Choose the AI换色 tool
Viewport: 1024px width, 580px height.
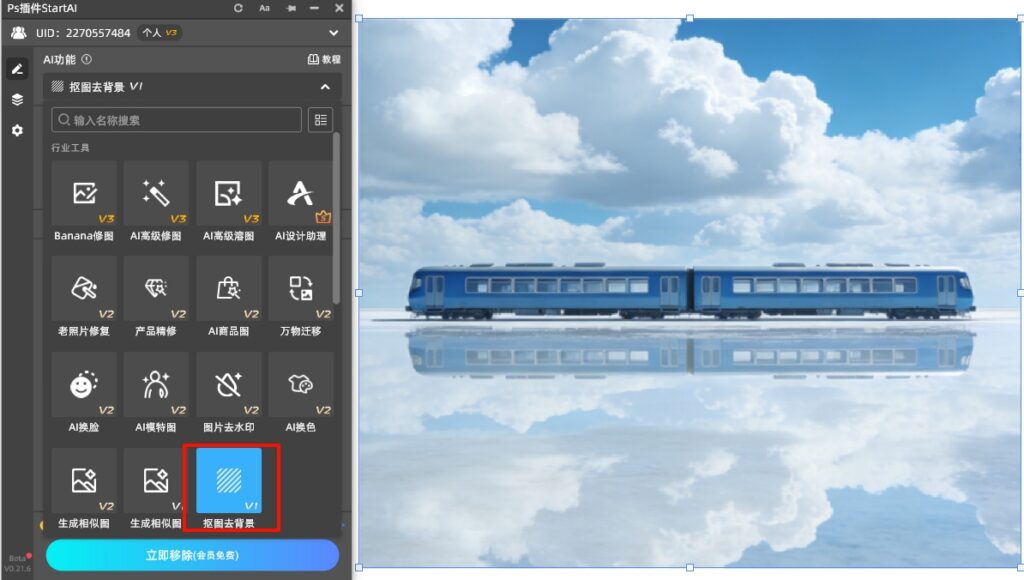point(300,385)
